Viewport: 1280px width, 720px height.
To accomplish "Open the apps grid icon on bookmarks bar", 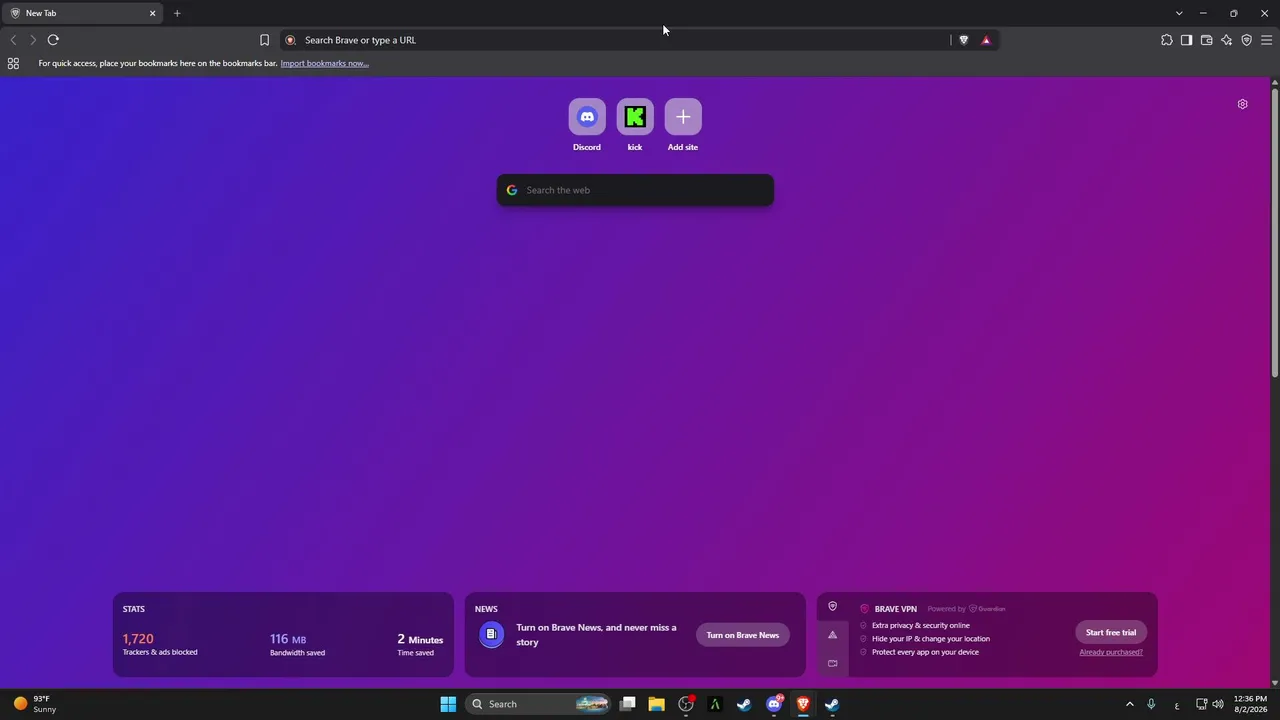I will pyautogui.click(x=13, y=63).
